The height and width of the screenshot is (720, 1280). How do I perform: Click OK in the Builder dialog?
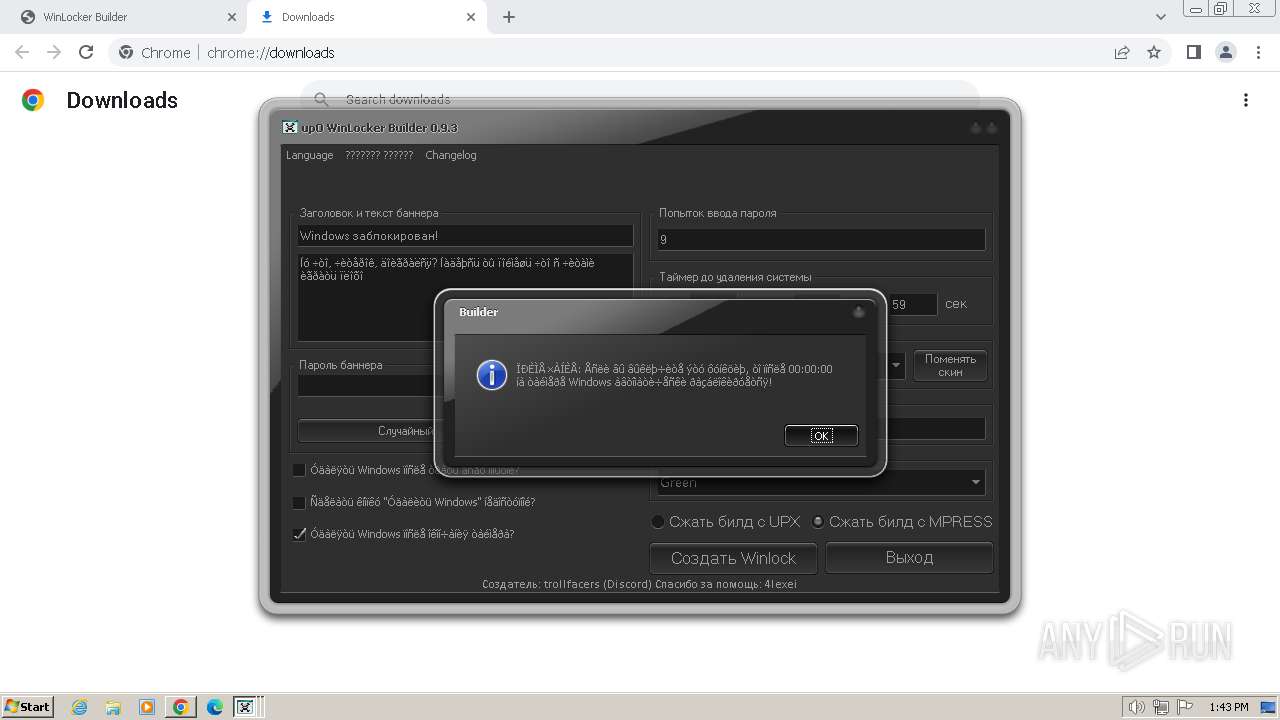coord(821,435)
